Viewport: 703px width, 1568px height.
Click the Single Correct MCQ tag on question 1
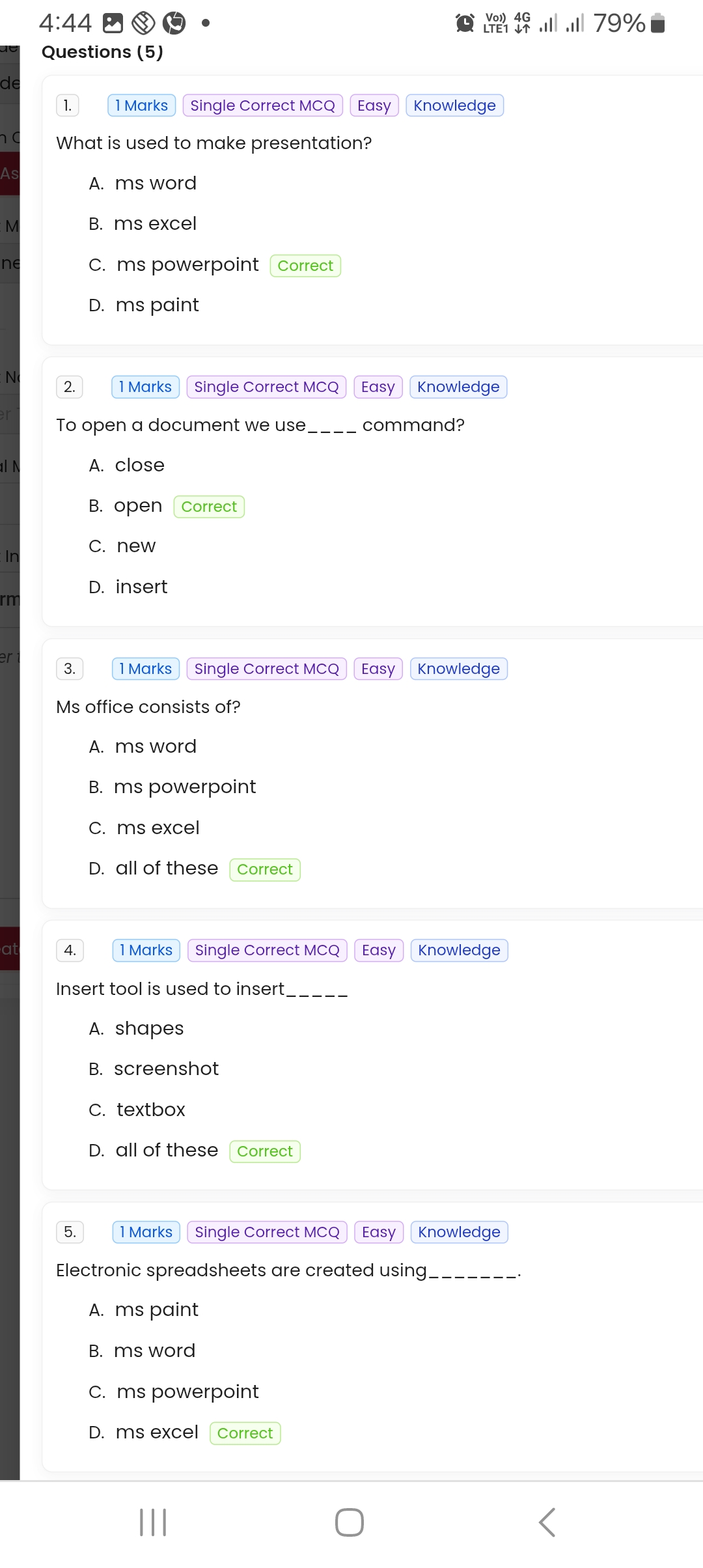(x=263, y=105)
